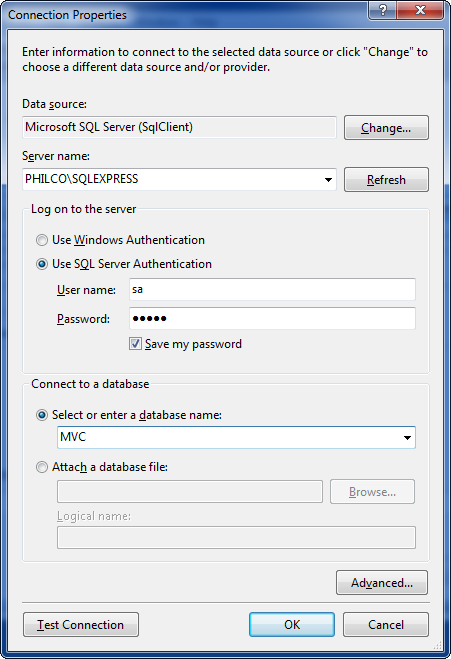The image size is (451, 659).
Task: Open the database name dropdown arrow
Action: coord(407,438)
